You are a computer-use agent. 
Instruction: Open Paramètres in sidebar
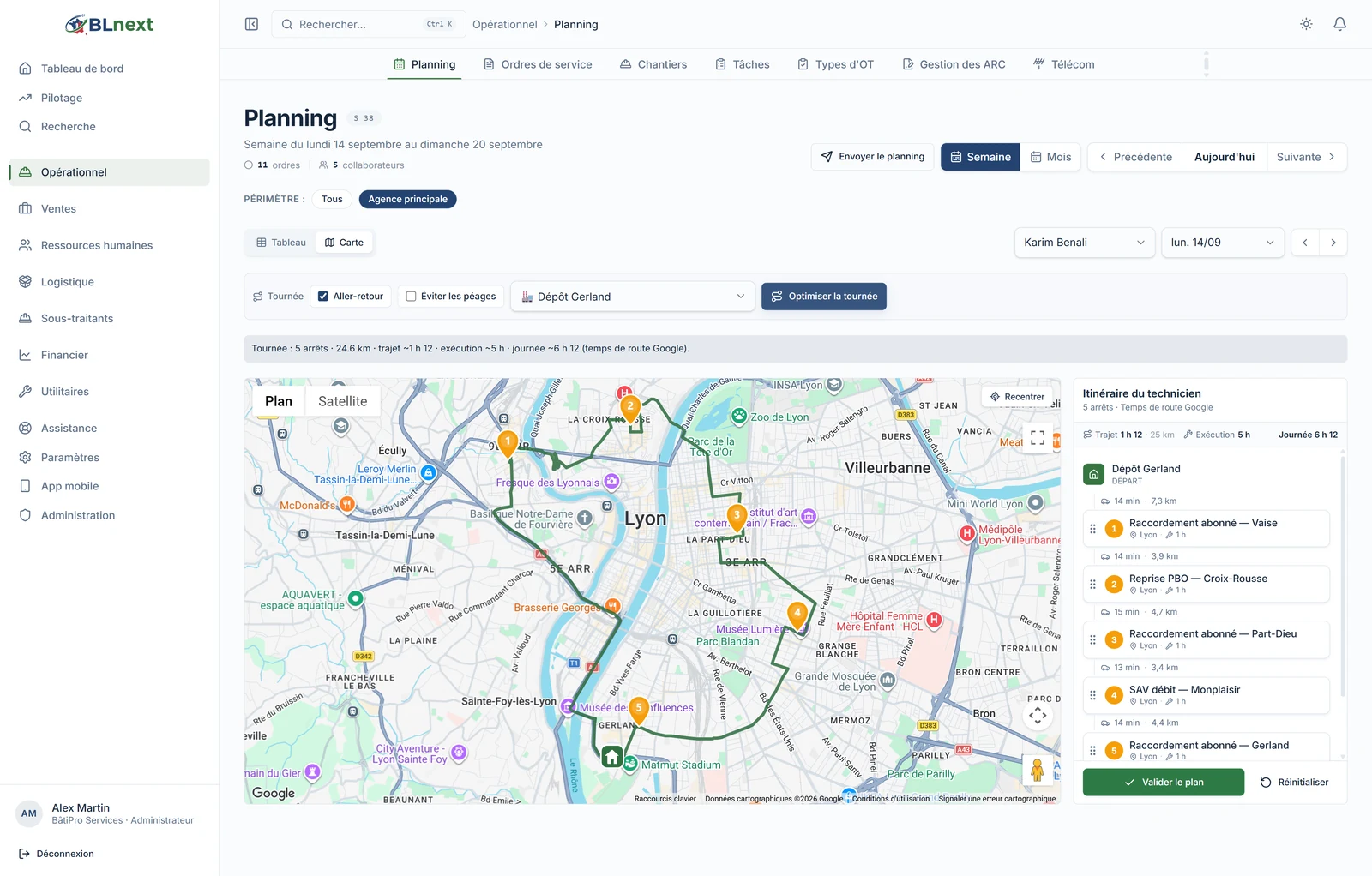(x=109, y=458)
